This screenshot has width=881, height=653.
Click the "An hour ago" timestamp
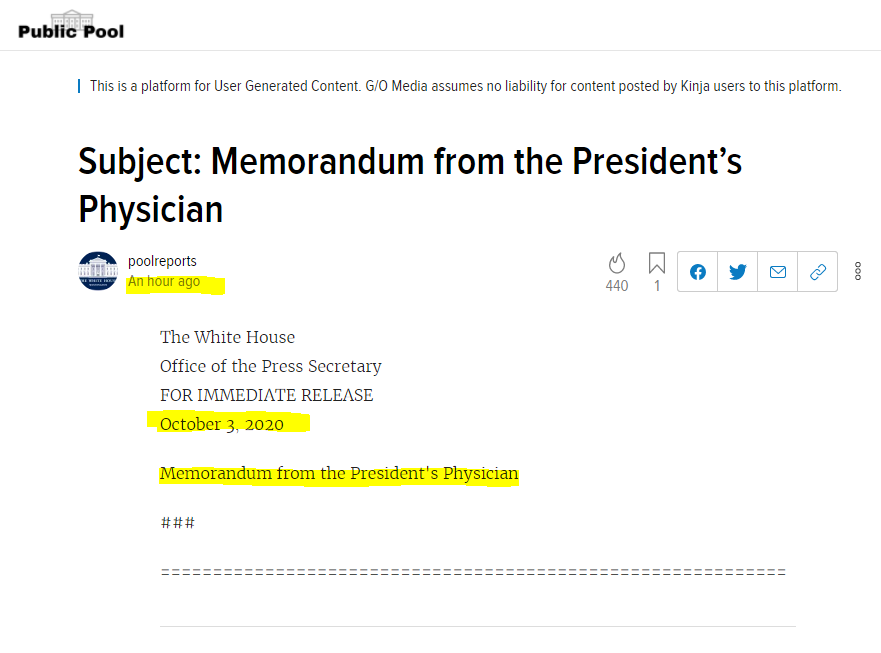(x=164, y=282)
